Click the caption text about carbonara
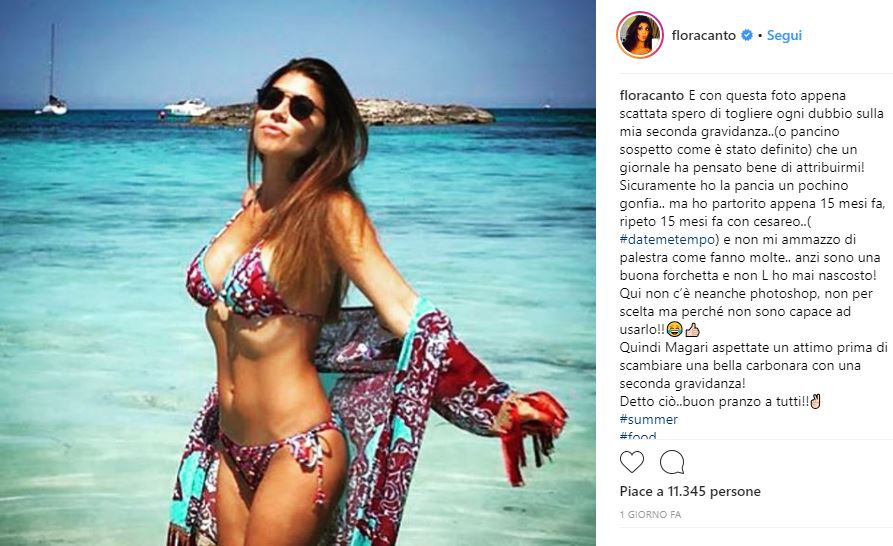 pyautogui.click(x=753, y=366)
